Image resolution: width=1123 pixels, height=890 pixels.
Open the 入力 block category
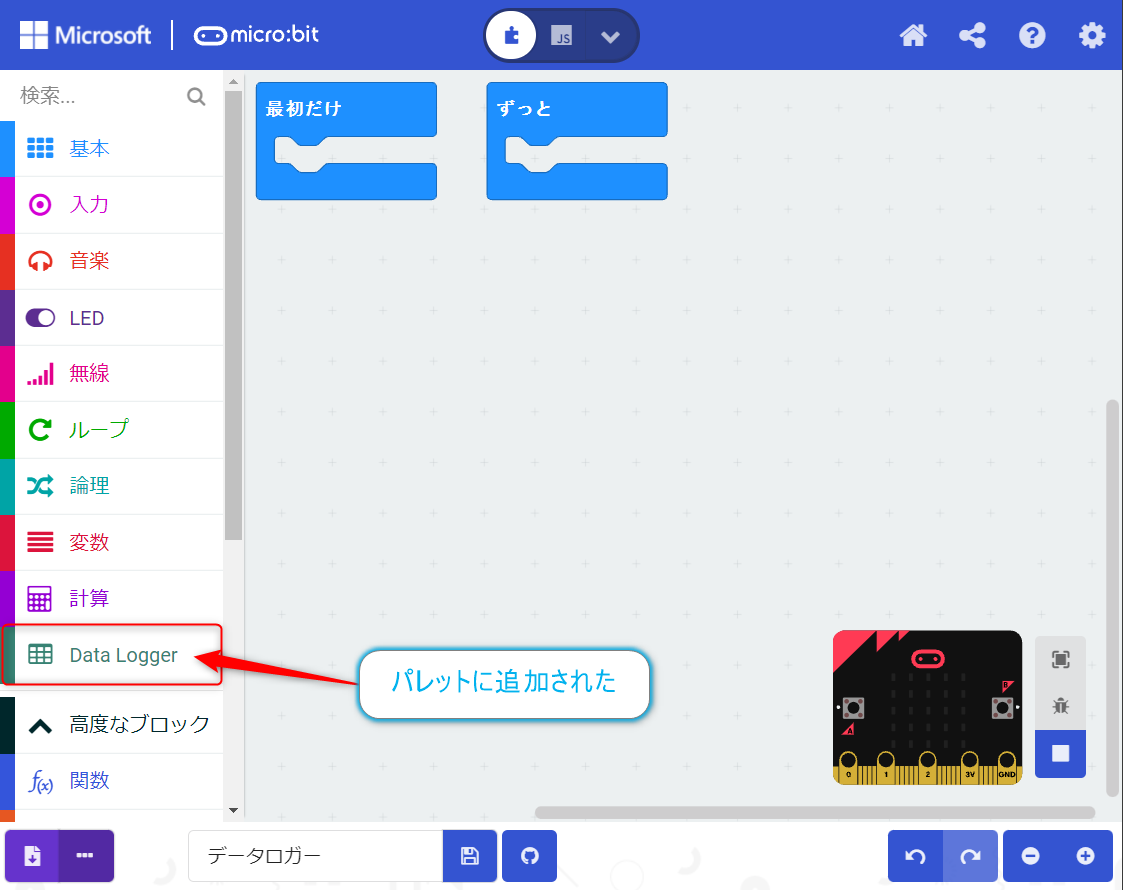pos(90,204)
